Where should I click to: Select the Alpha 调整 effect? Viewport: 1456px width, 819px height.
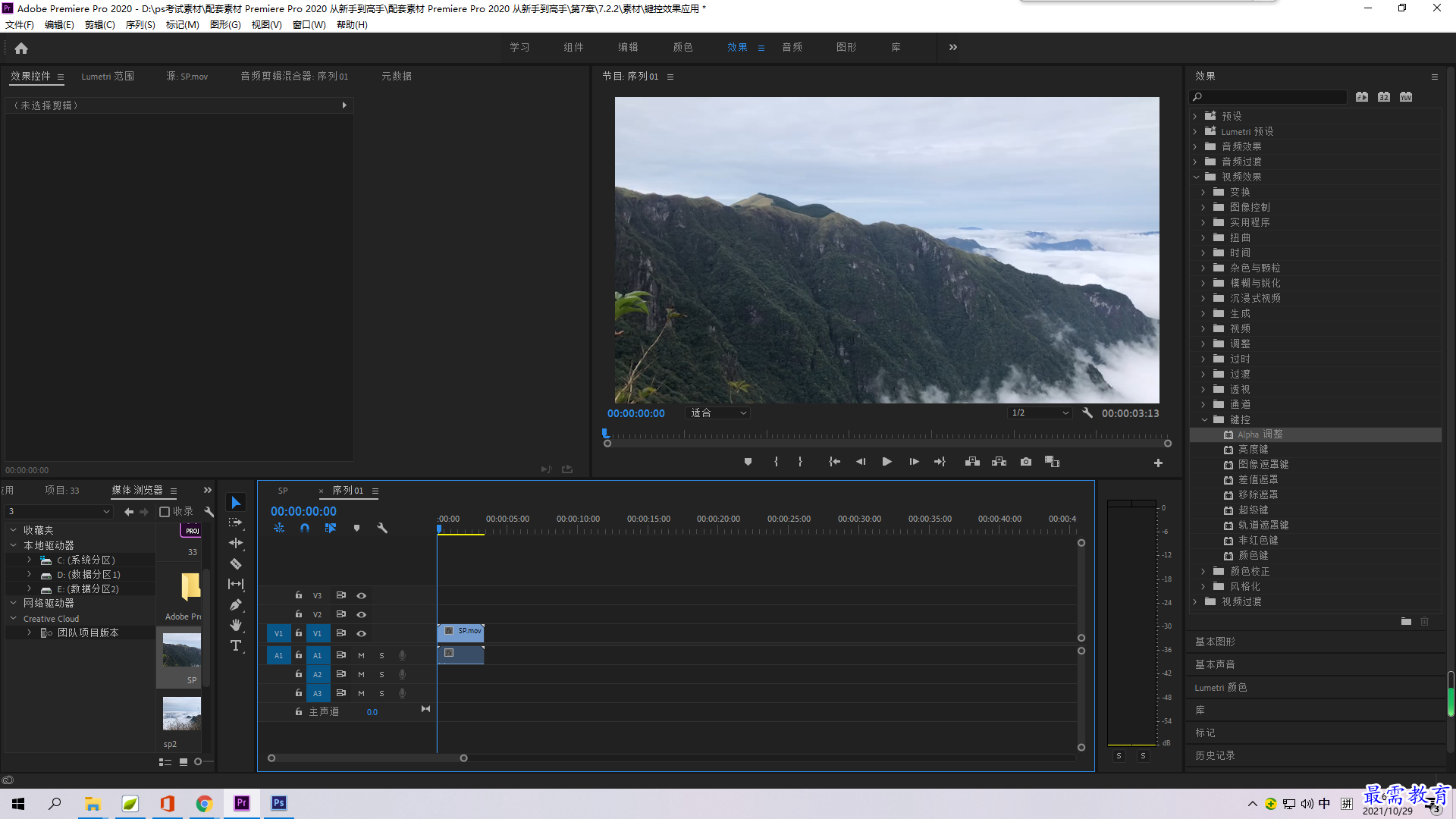1315,435
